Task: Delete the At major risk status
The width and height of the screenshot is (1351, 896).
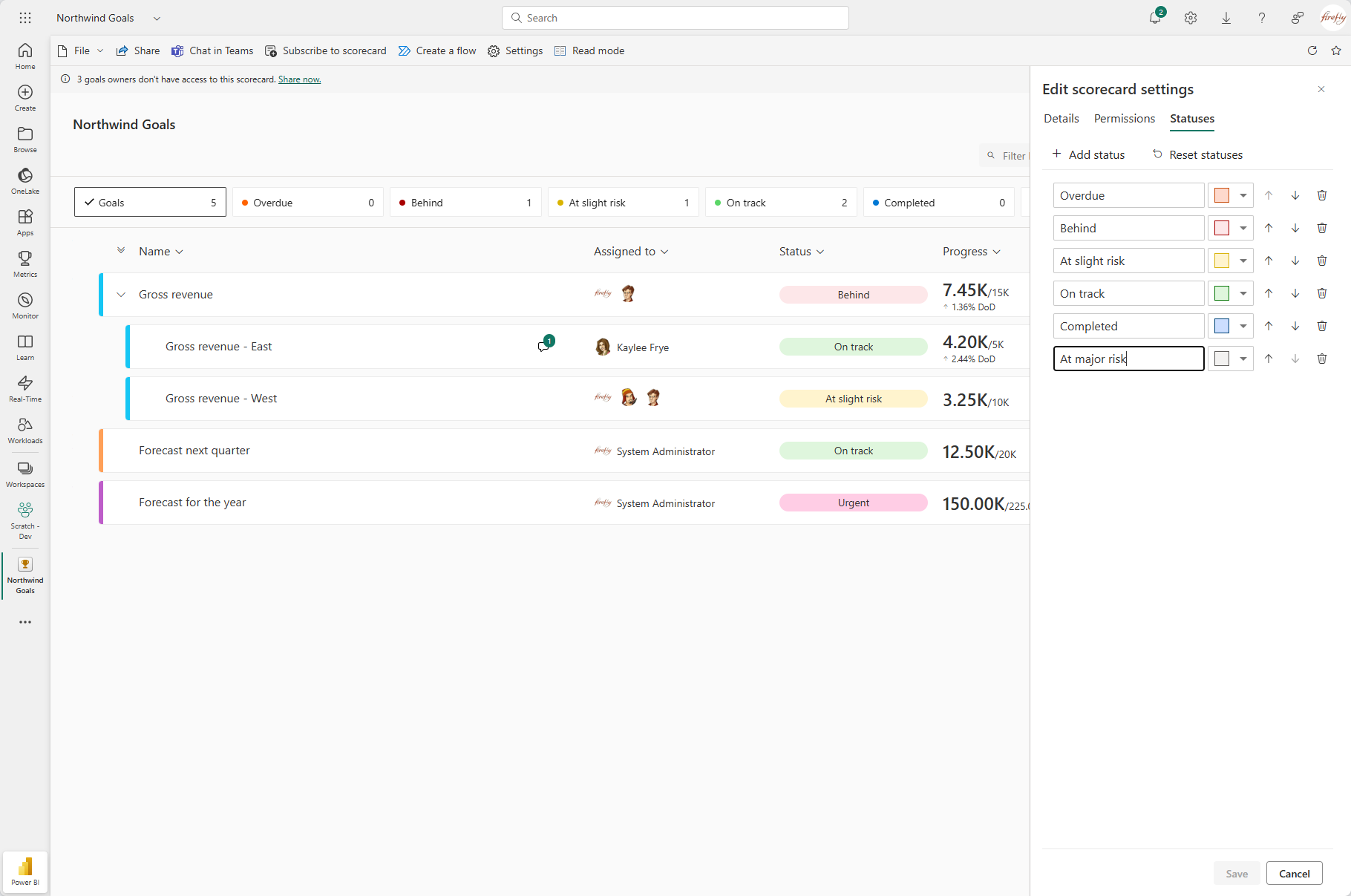Action: tap(1322, 359)
